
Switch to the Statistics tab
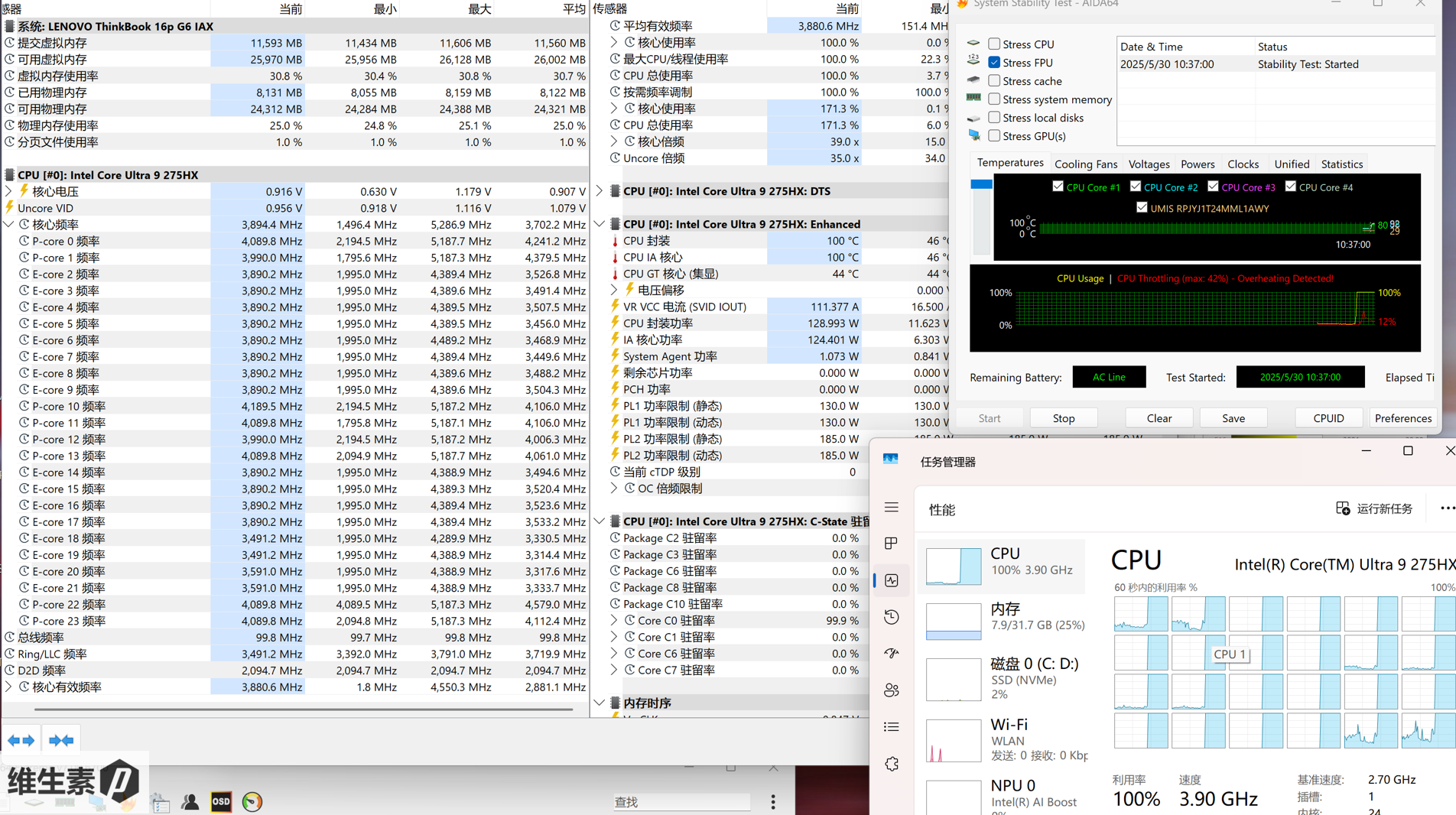(x=1341, y=164)
